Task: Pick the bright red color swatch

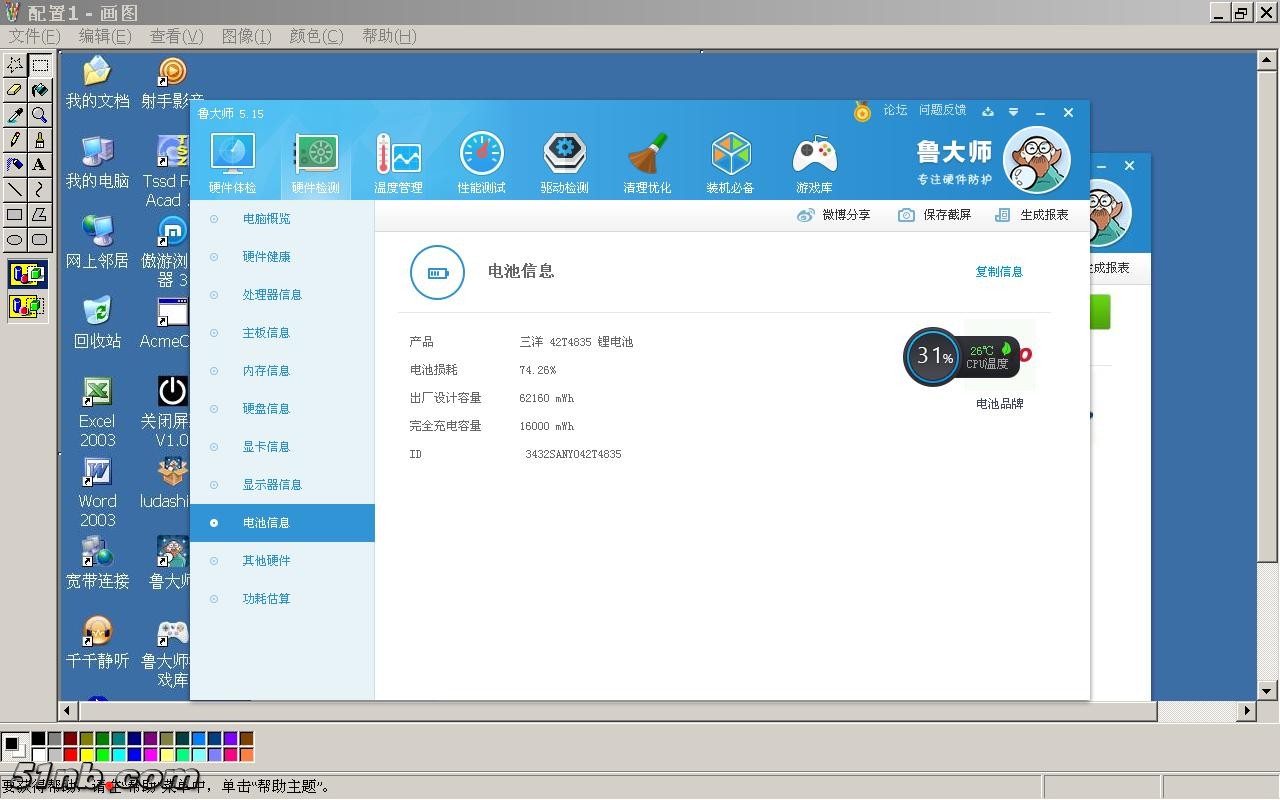Action: [x=70, y=755]
